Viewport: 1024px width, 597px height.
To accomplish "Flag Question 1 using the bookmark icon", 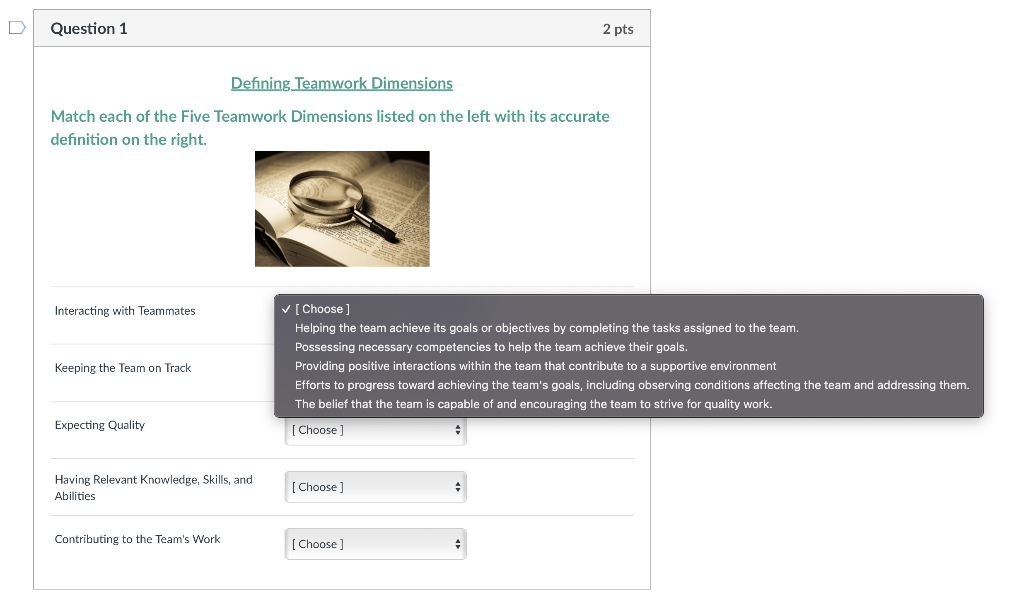I will pyautogui.click(x=15, y=28).
